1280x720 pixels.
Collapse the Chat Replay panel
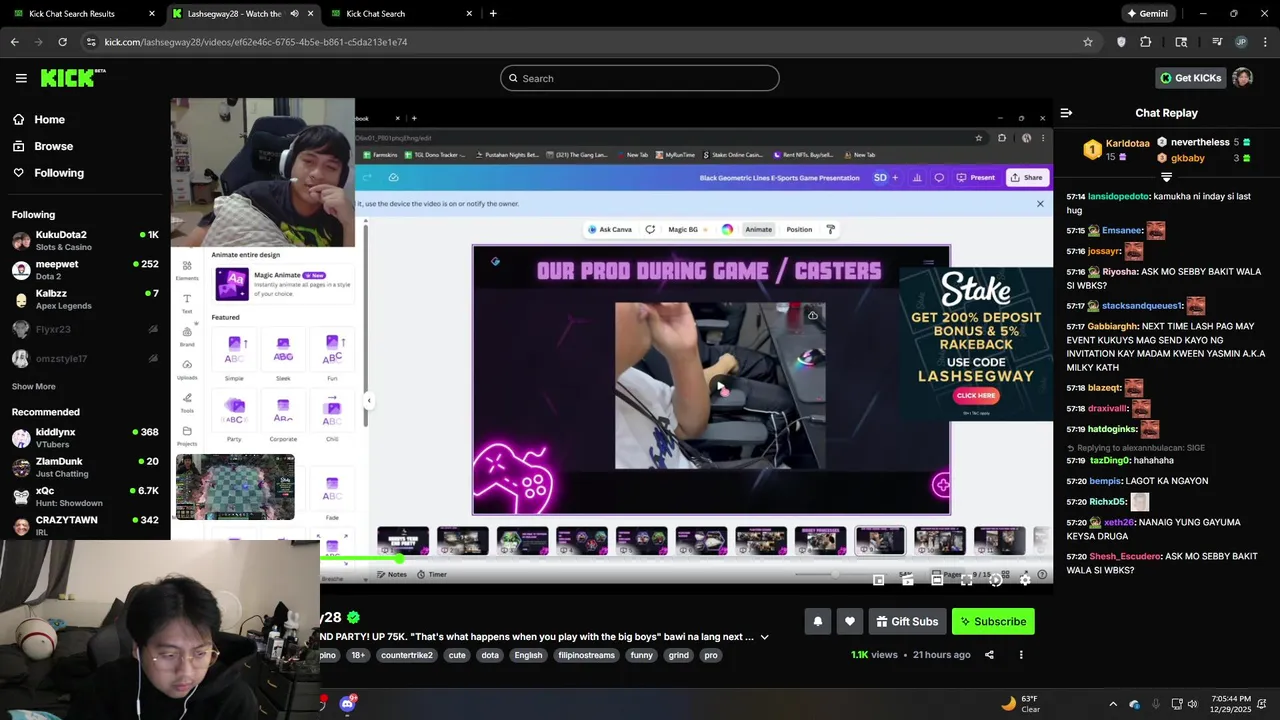pyautogui.click(x=1066, y=113)
